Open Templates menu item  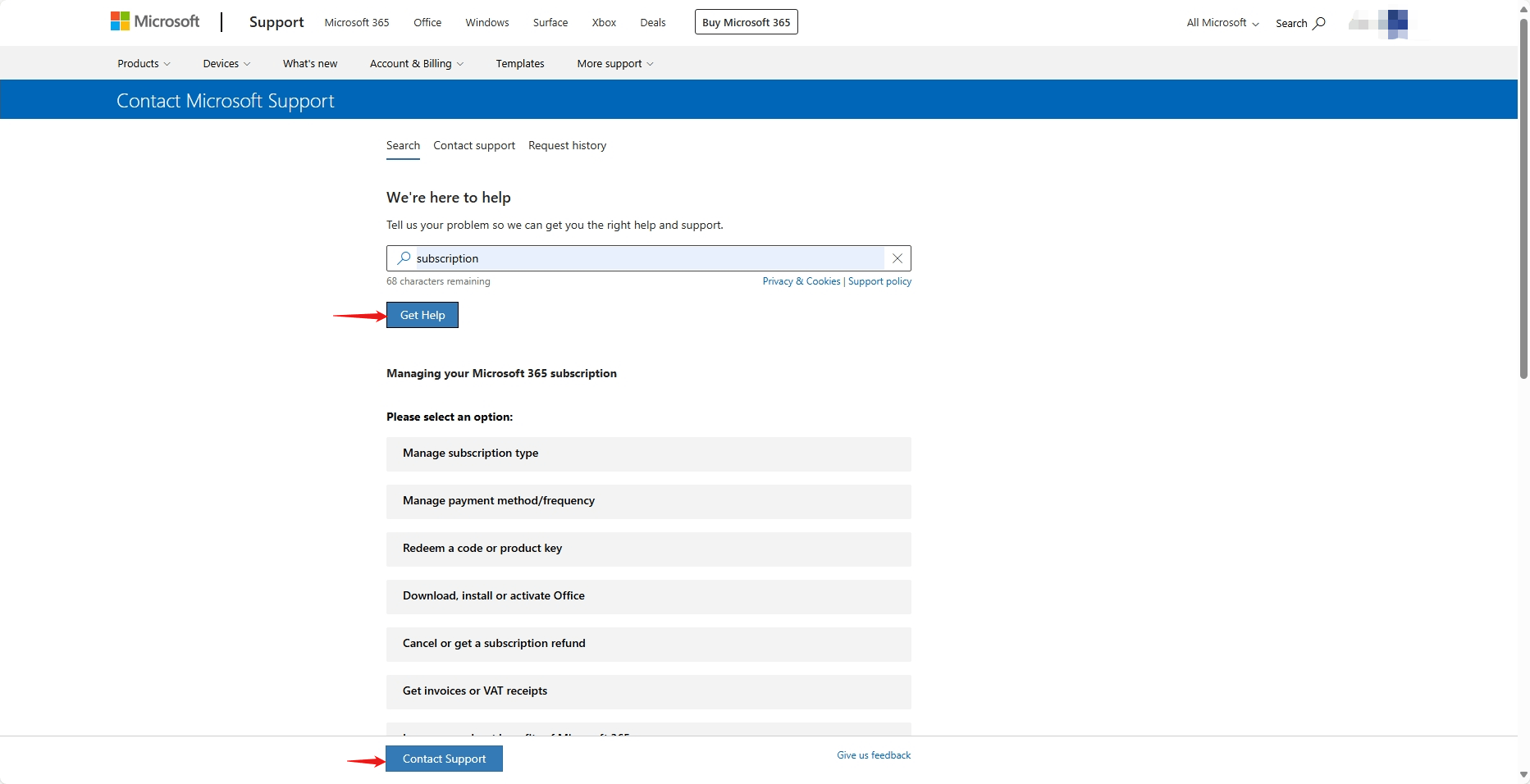520,64
